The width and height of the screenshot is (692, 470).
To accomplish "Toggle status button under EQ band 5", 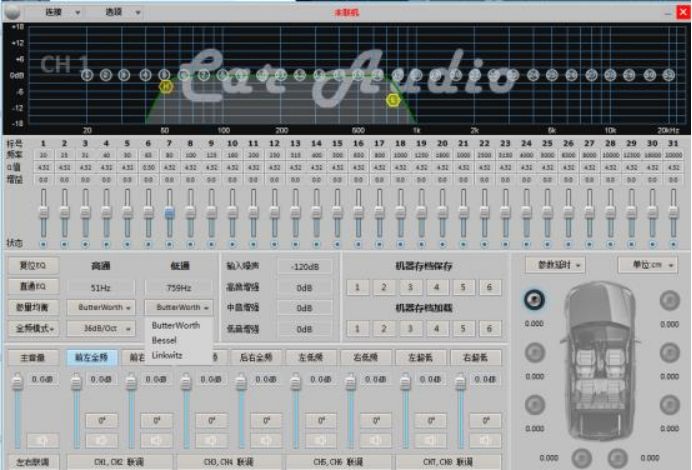I will 127,244.
